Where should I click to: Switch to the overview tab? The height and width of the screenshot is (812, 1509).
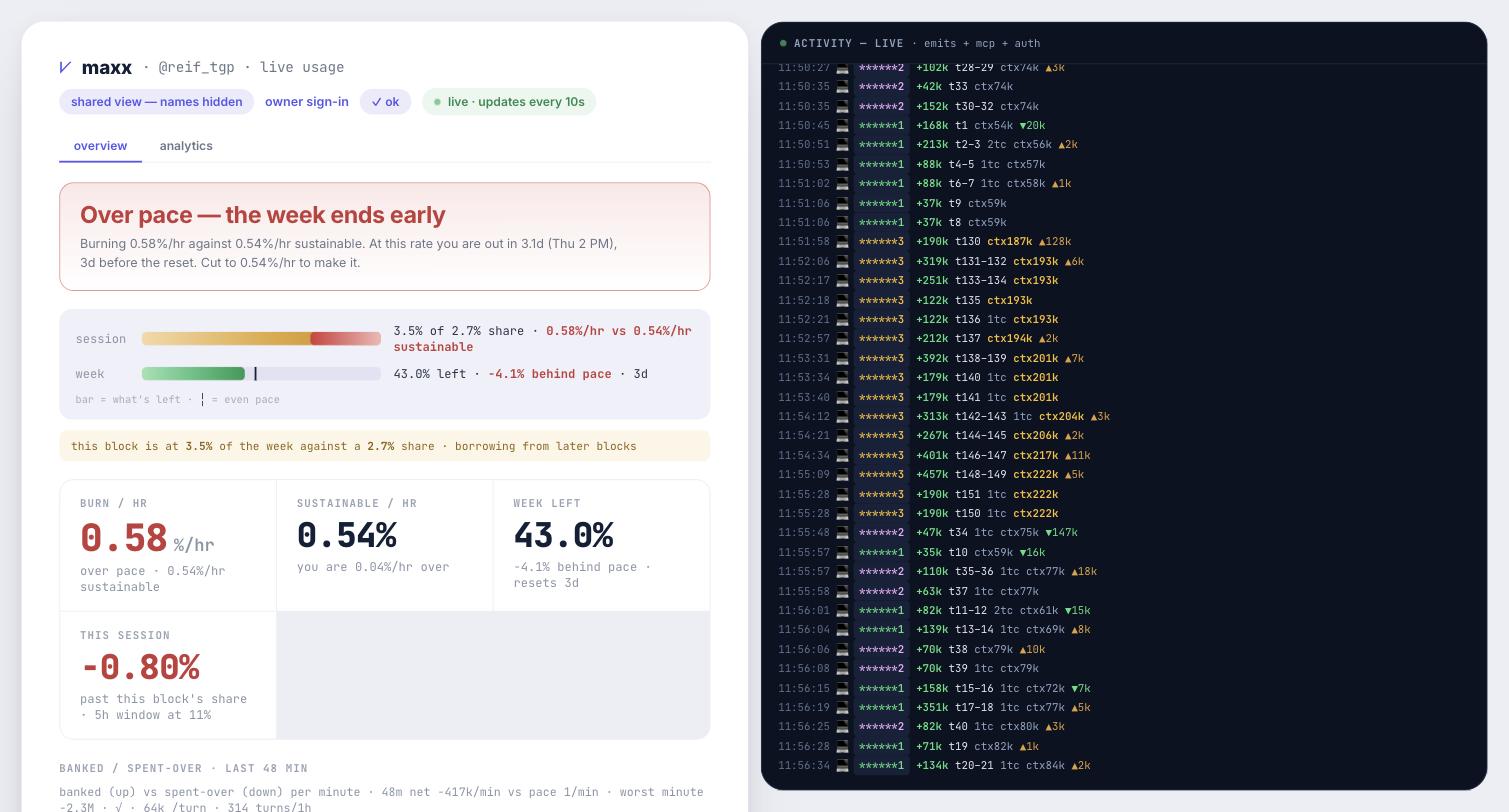click(100, 146)
